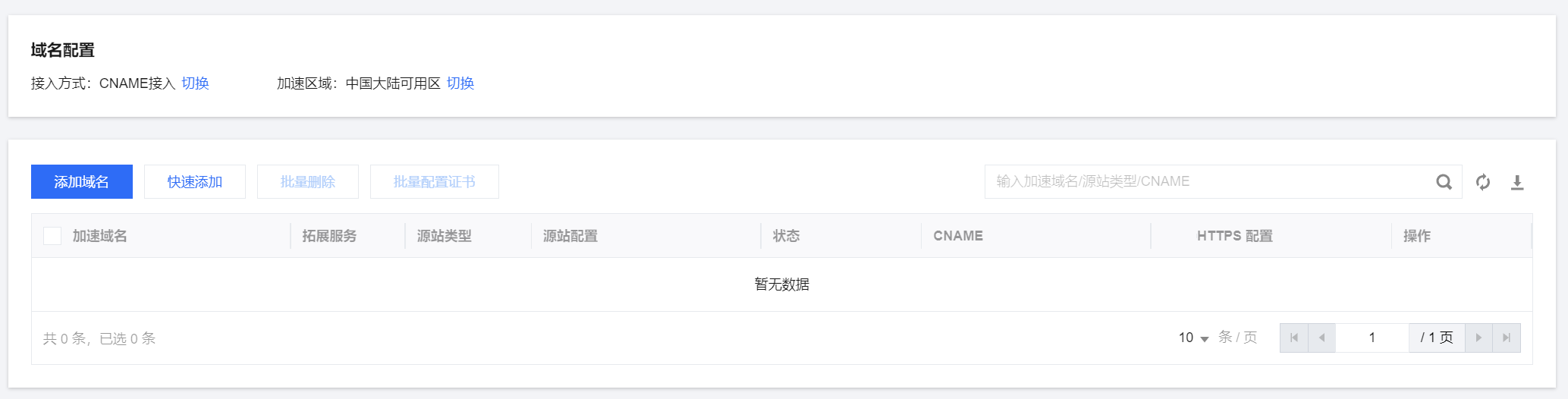
Task: Expand the 10 per page dropdown
Action: 1193,338
